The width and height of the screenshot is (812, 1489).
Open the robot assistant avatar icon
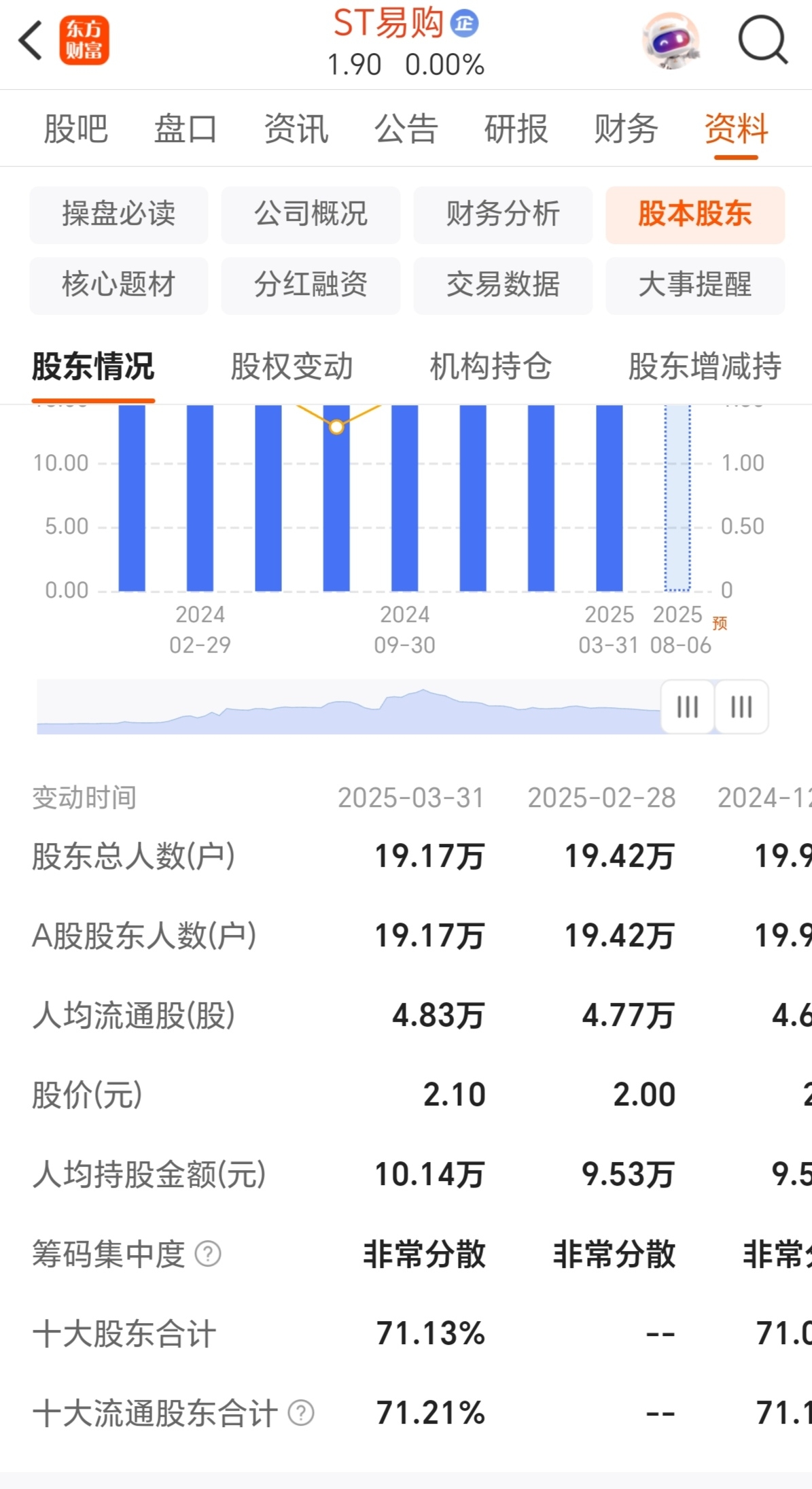pos(671,41)
